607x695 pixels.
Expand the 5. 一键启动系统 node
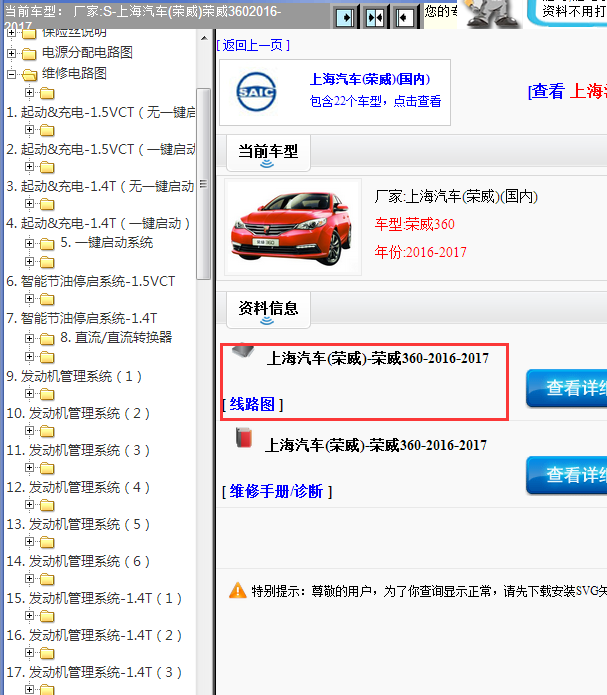(x=29, y=243)
